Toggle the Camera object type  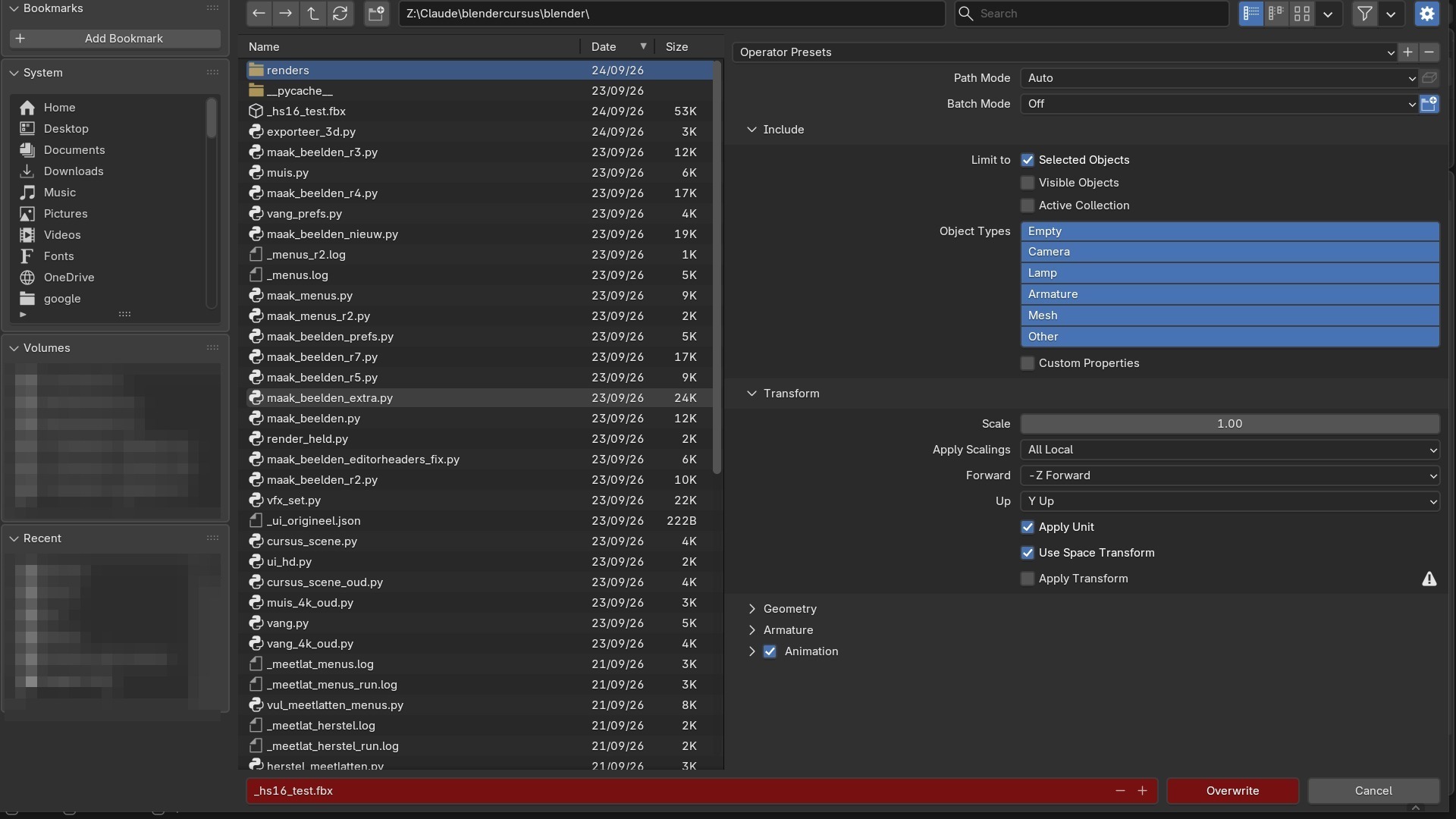click(x=1229, y=252)
